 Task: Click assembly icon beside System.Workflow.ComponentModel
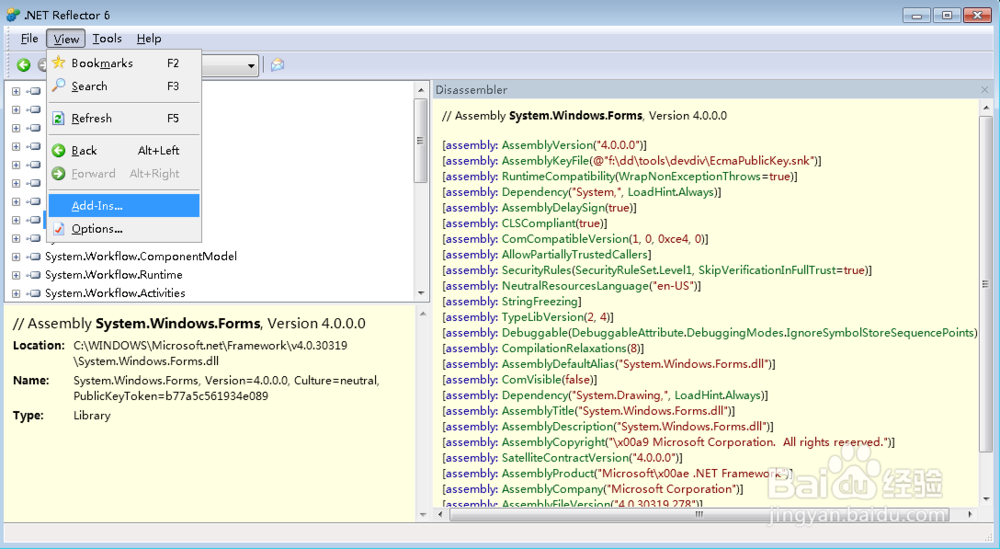click(34, 256)
